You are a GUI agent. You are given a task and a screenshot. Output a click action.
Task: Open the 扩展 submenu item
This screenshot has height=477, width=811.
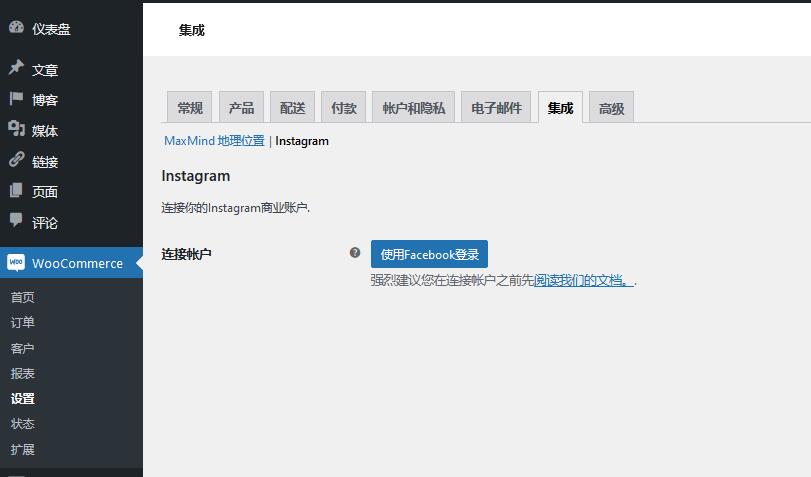23,449
